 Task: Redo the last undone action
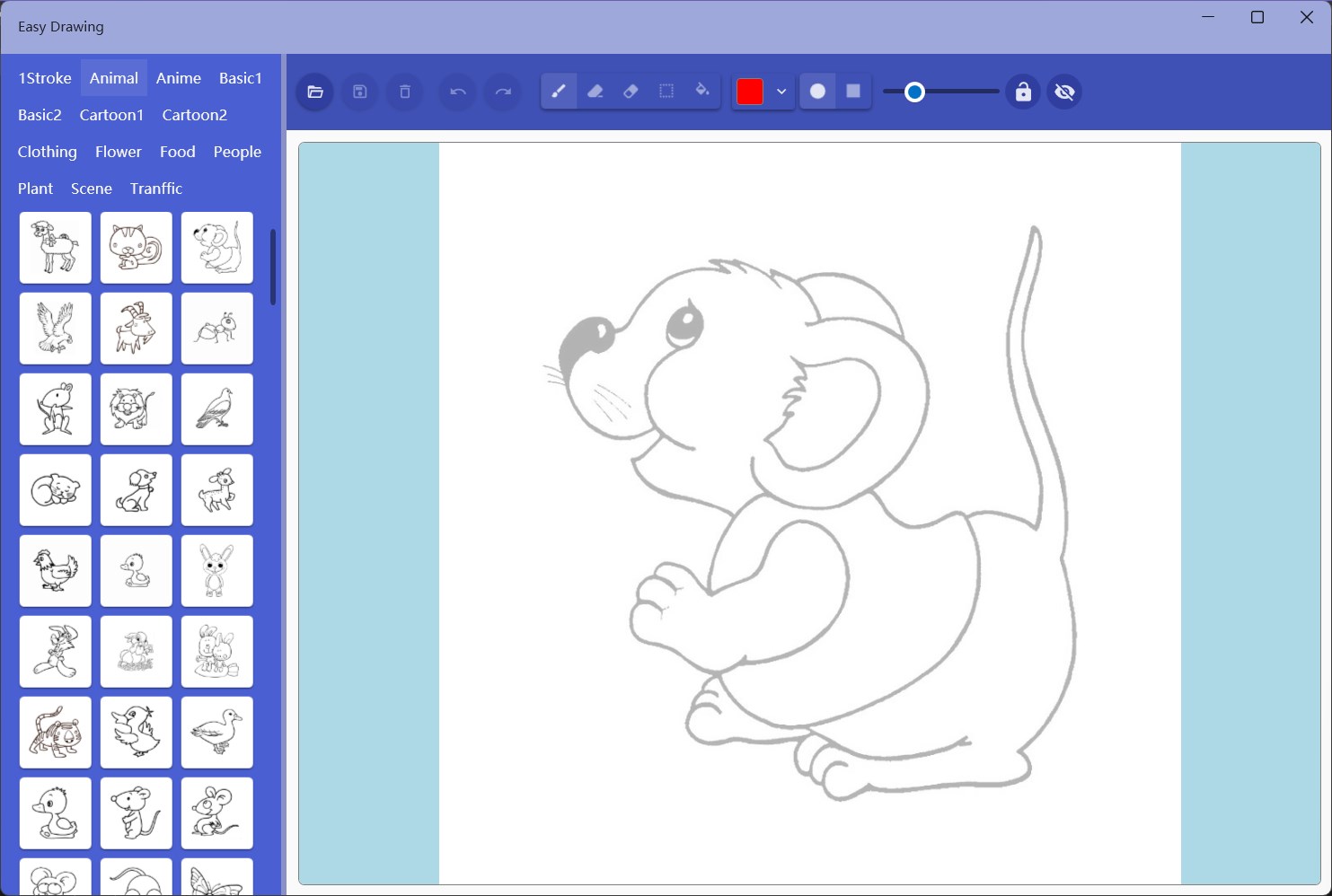[x=502, y=91]
